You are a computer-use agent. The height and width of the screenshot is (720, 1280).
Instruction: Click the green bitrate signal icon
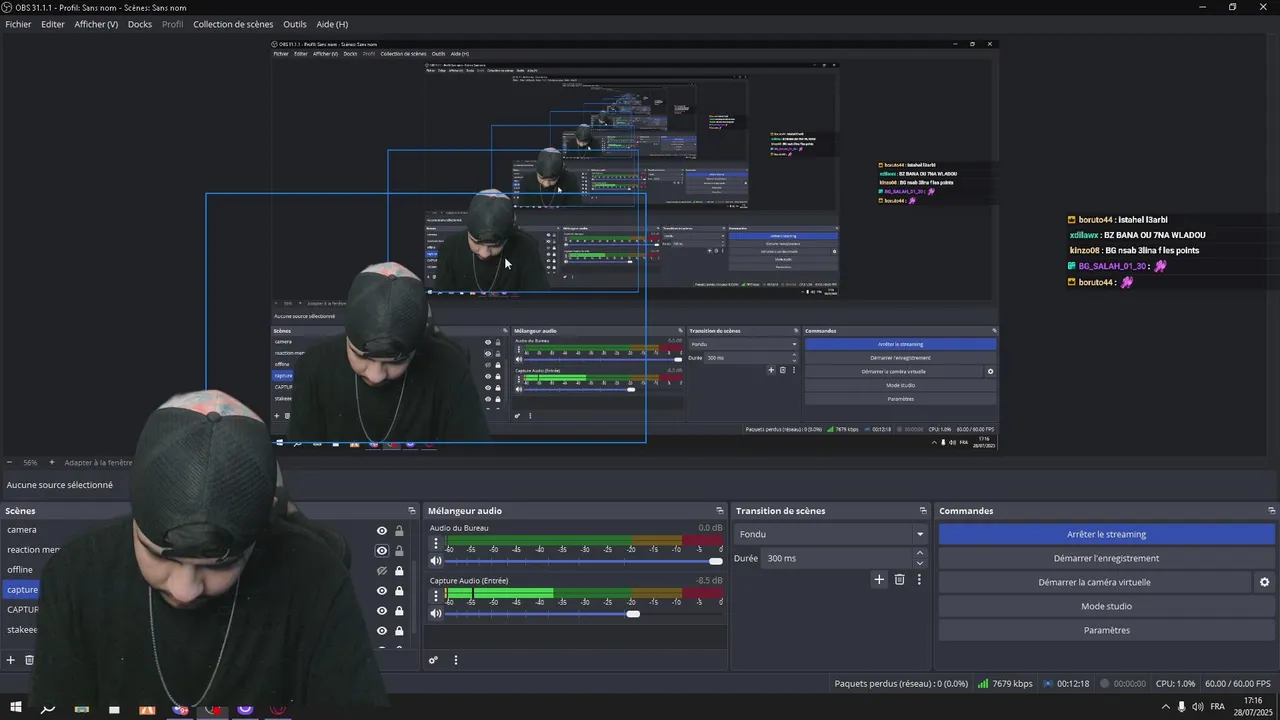coord(983,684)
